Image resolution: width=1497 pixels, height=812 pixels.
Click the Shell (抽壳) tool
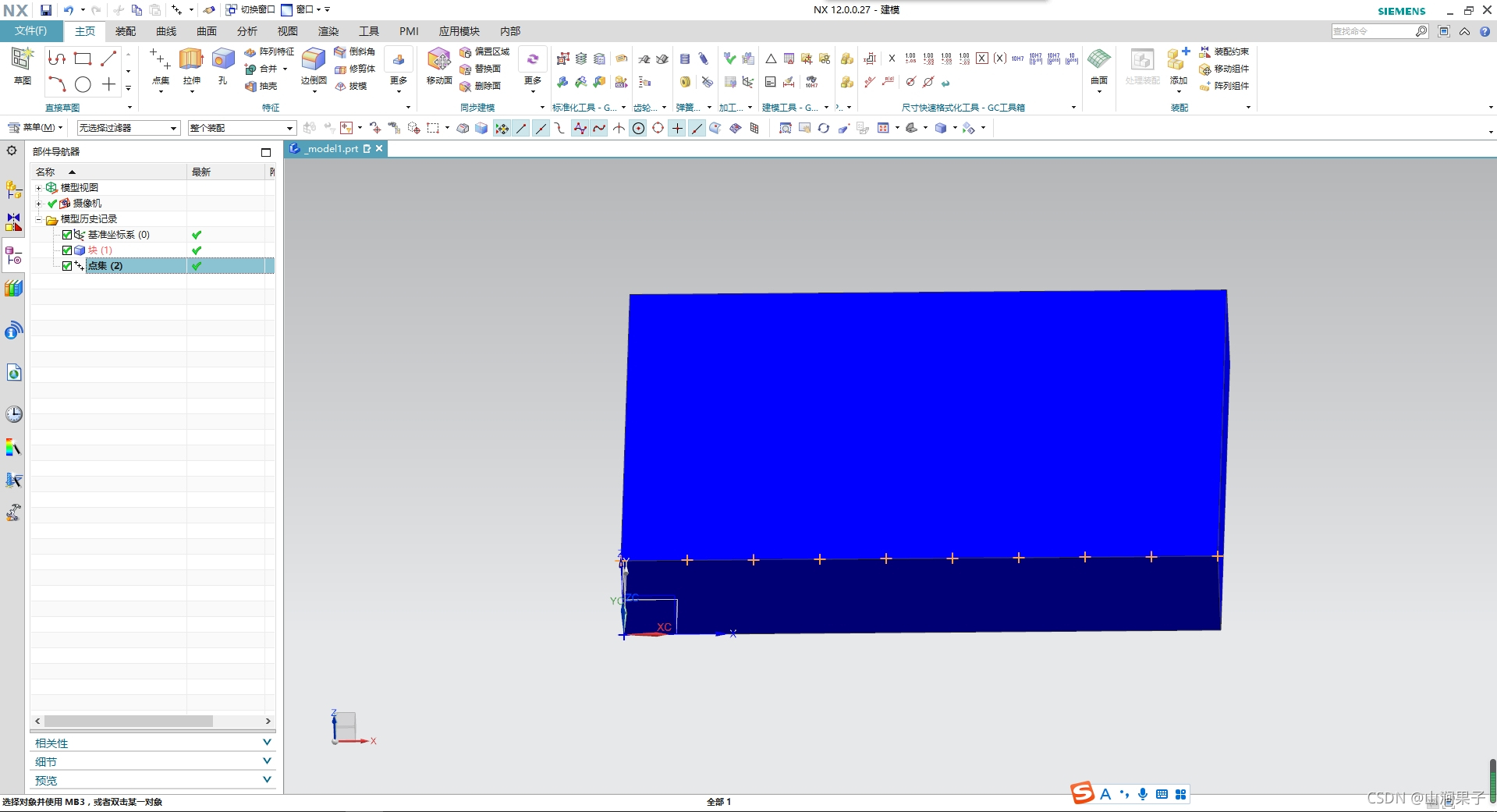261,86
